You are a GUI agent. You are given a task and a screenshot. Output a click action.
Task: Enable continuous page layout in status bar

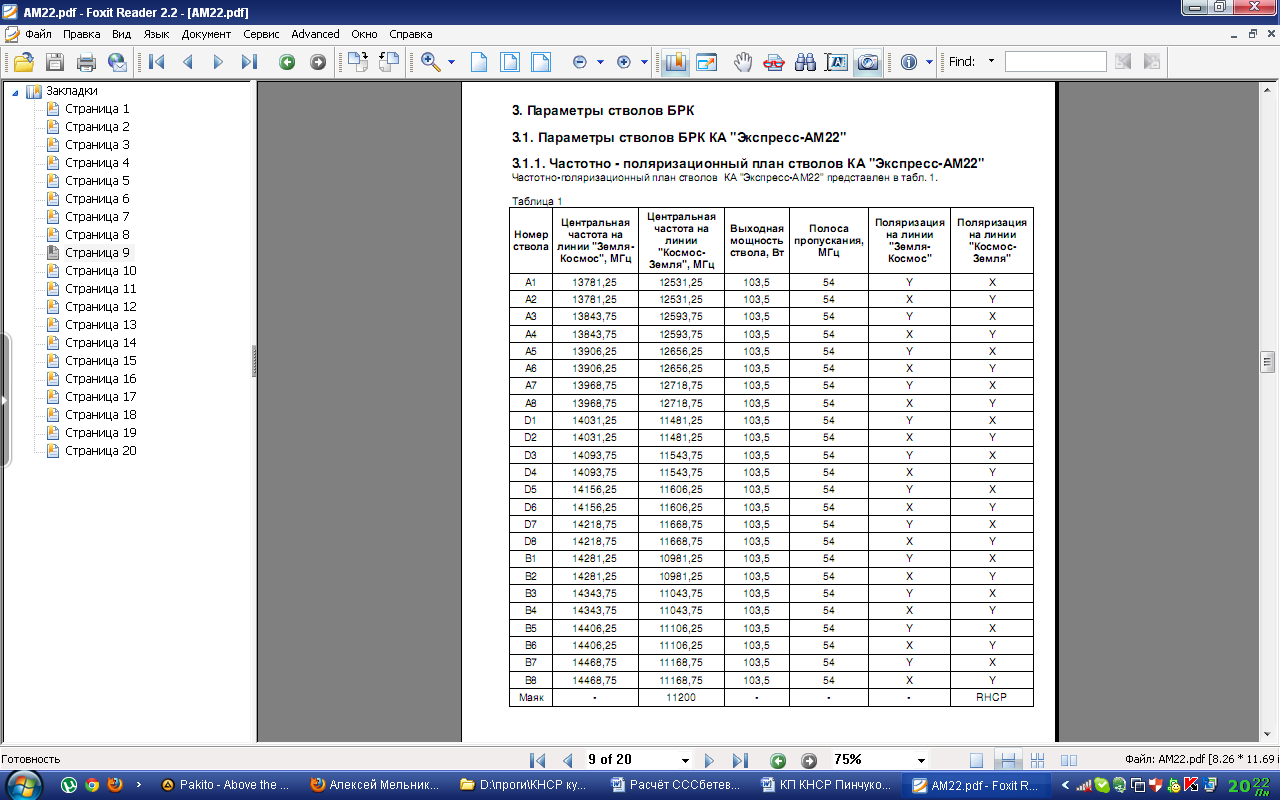(1008, 760)
